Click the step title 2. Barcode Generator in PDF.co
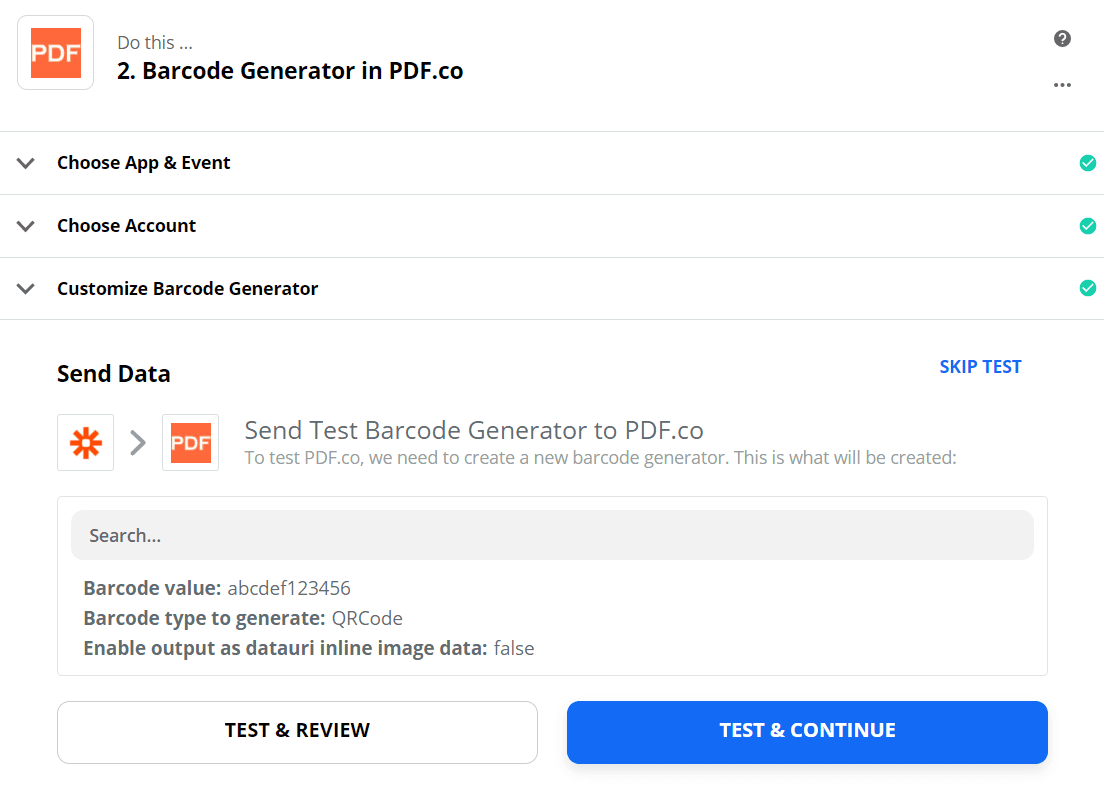This screenshot has width=1104, height=791. point(289,70)
